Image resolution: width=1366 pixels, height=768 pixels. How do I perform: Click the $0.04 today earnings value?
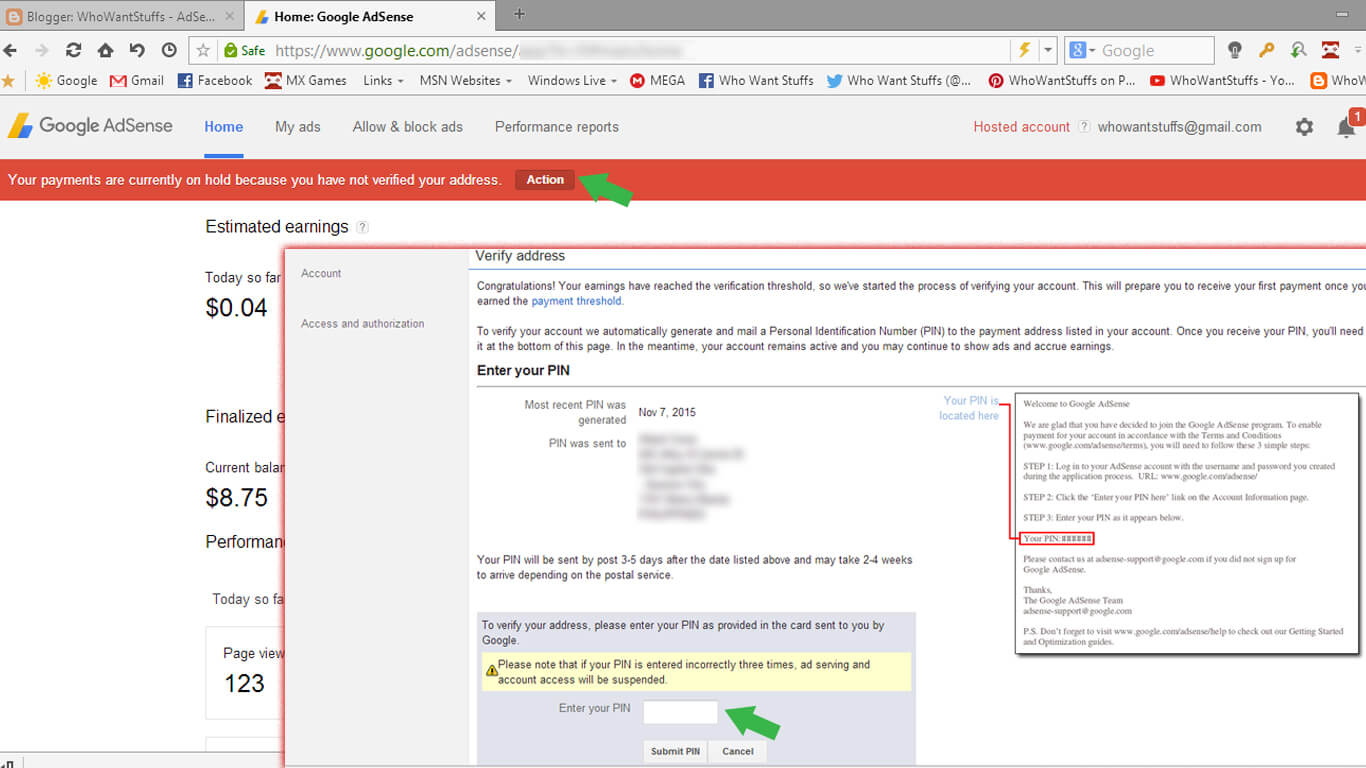coord(236,308)
